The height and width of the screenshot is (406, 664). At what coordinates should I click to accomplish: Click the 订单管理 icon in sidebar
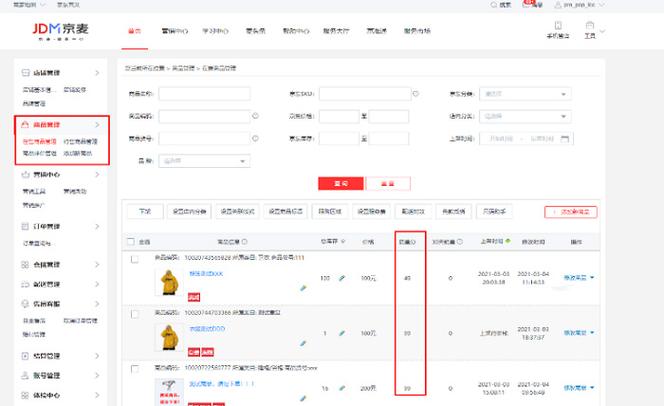(x=25, y=226)
